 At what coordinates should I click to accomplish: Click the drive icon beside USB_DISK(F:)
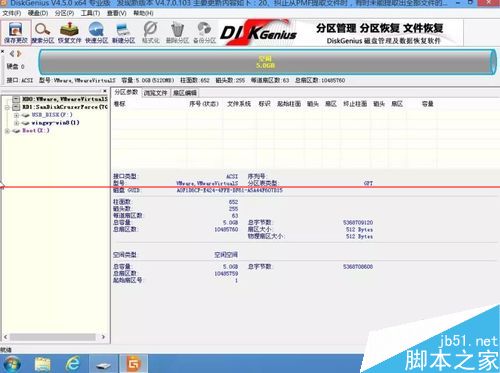[26, 115]
